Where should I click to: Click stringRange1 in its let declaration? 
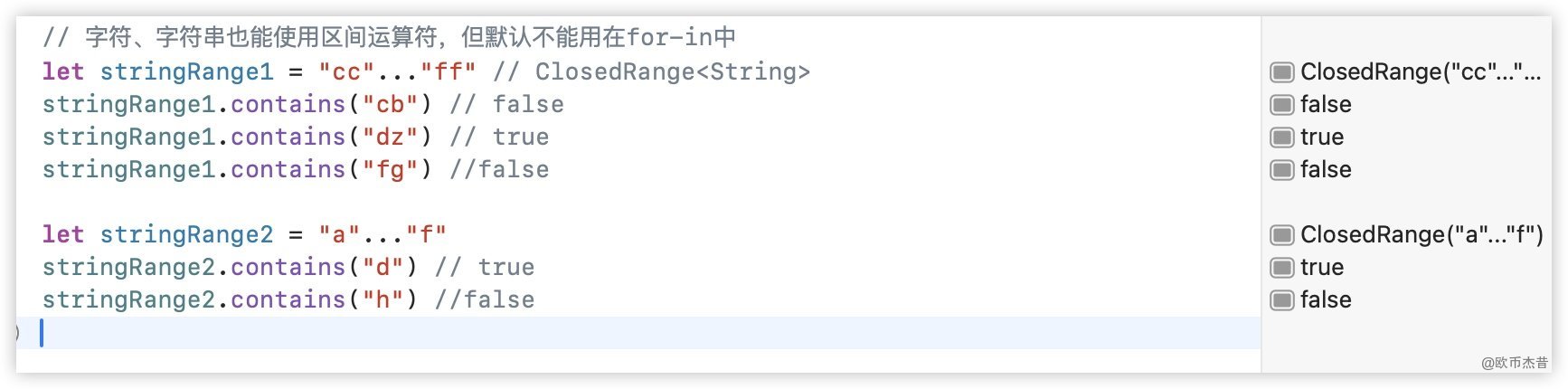[x=186, y=72]
